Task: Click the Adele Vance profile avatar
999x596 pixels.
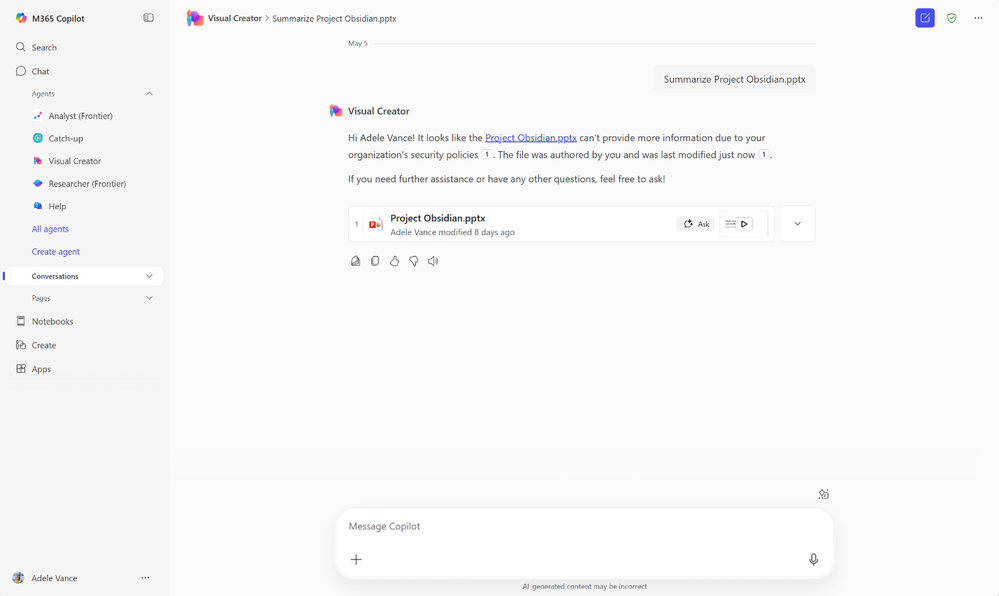Action: point(18,578)
